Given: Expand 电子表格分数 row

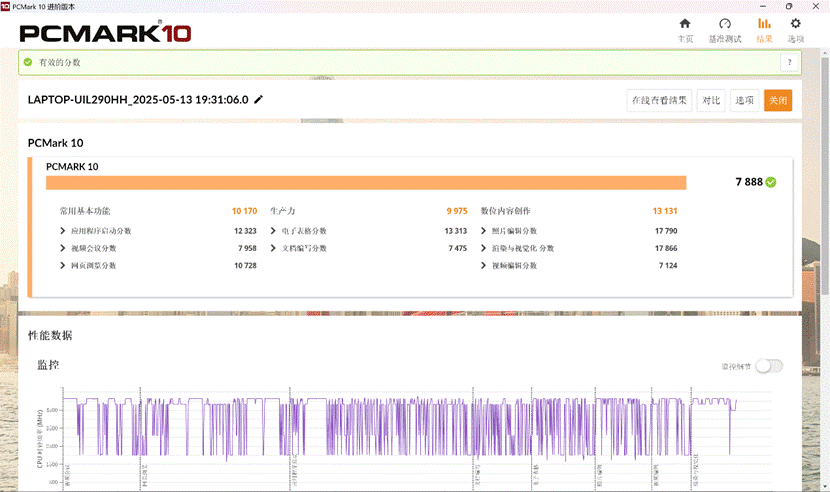Looking at the screenshot, I should [x=273, y=231].
